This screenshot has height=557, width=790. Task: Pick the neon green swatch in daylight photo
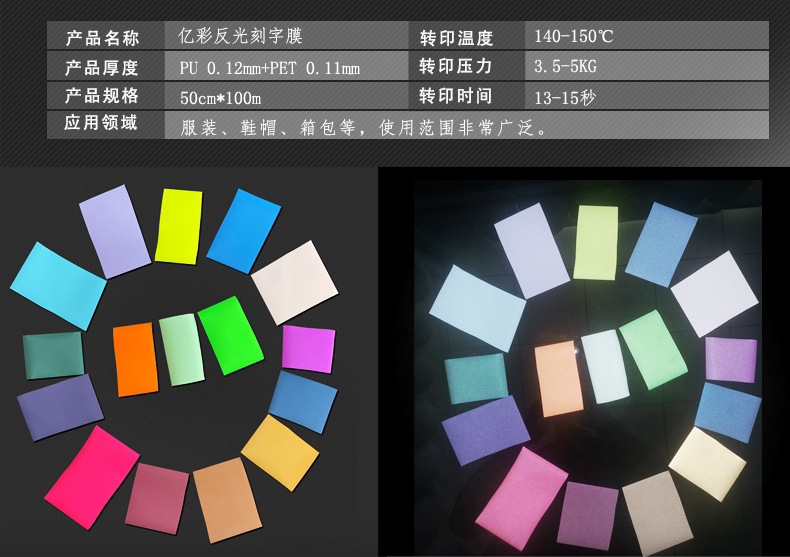coord(230,335)
